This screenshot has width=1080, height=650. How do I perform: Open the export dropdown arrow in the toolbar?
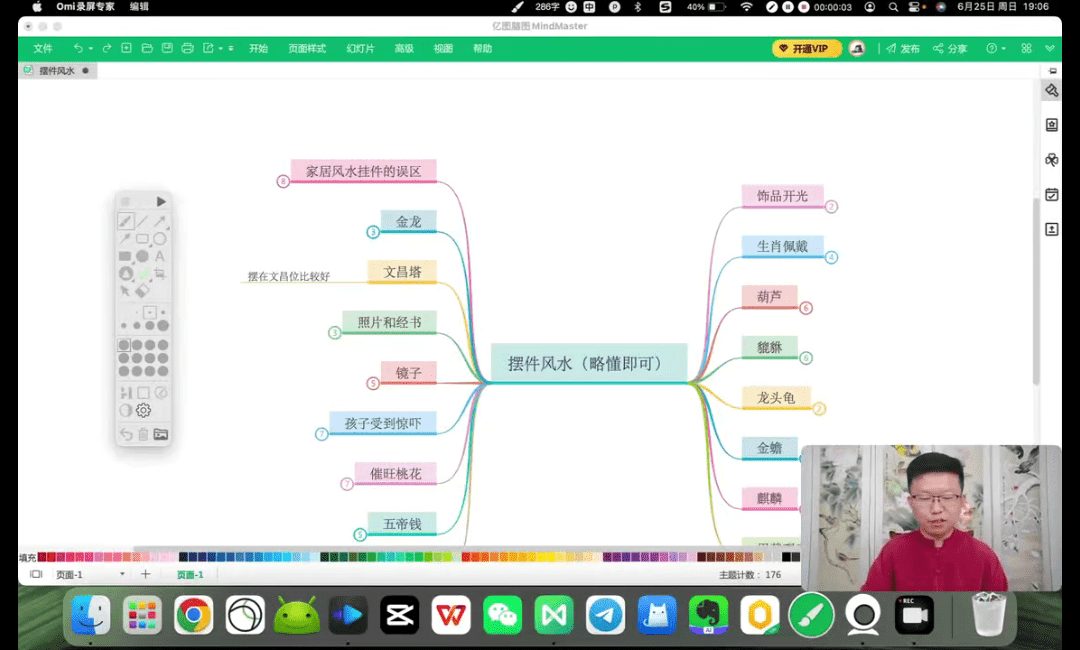coord(221,48)
